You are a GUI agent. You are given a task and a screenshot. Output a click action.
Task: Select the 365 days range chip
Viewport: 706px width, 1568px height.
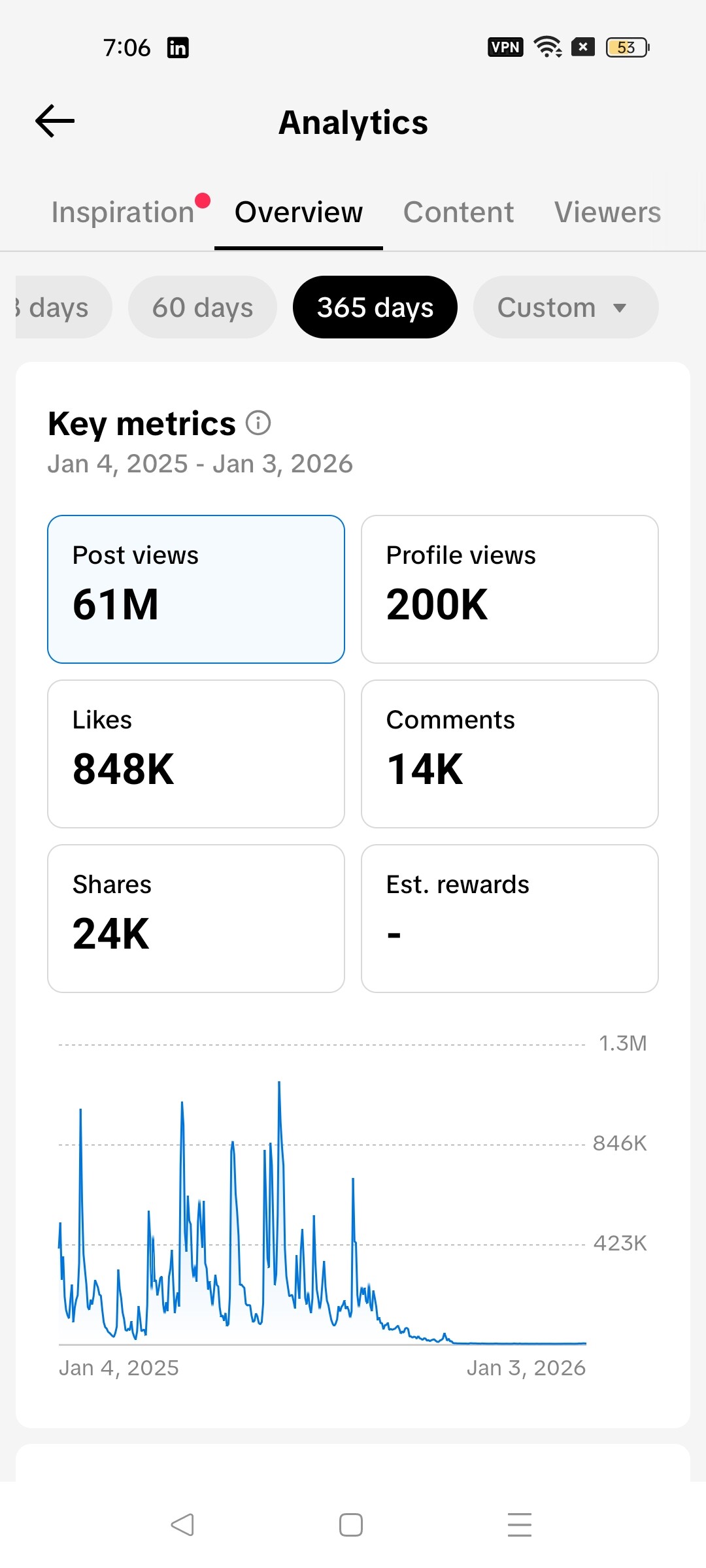[375, 307]
